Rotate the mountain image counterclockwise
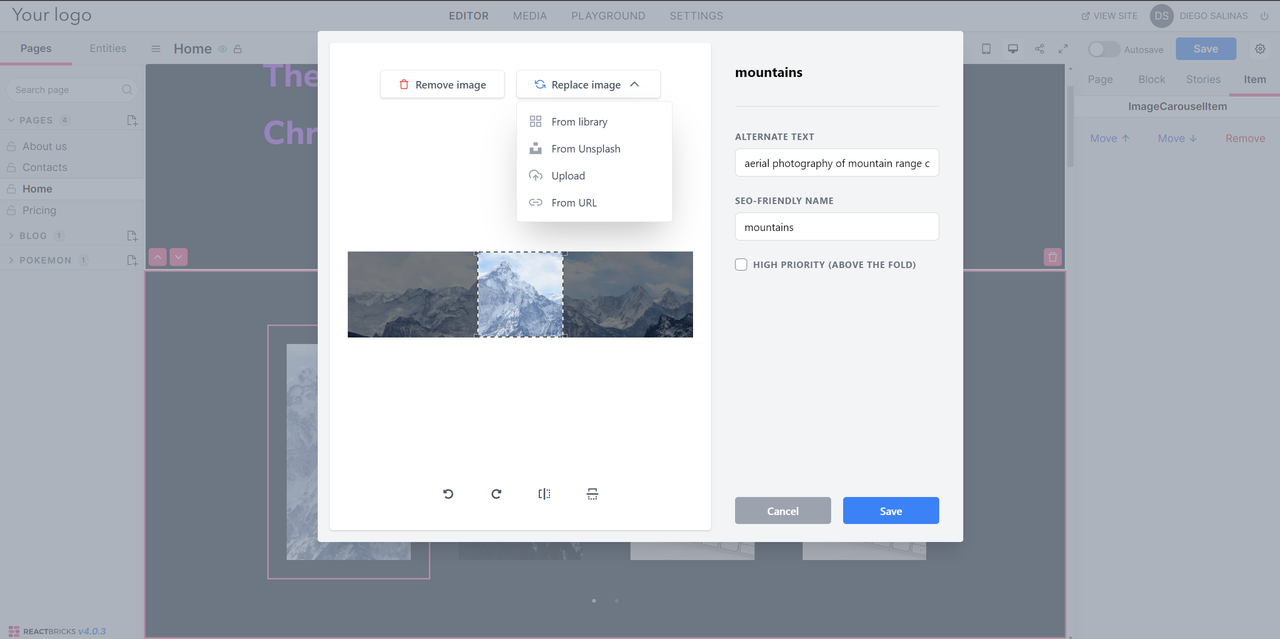 coord(447,493)
